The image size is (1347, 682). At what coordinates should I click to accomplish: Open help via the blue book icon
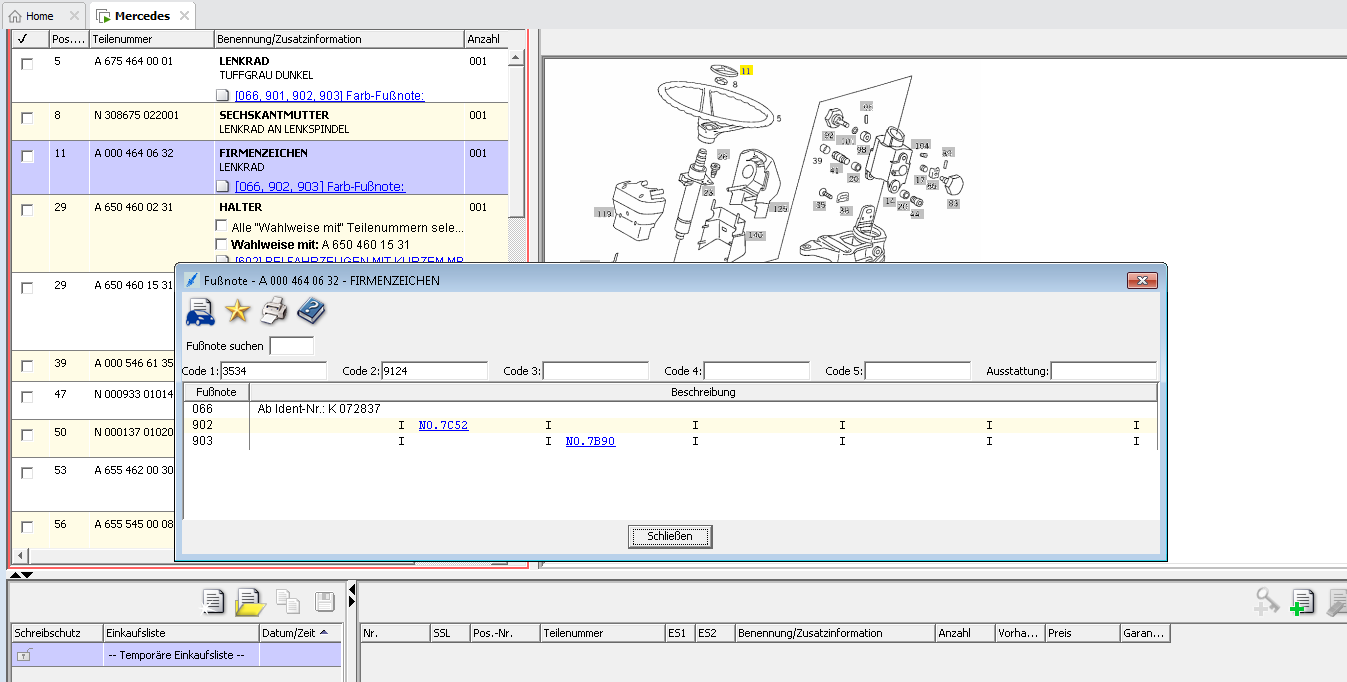tap(312, 311)
